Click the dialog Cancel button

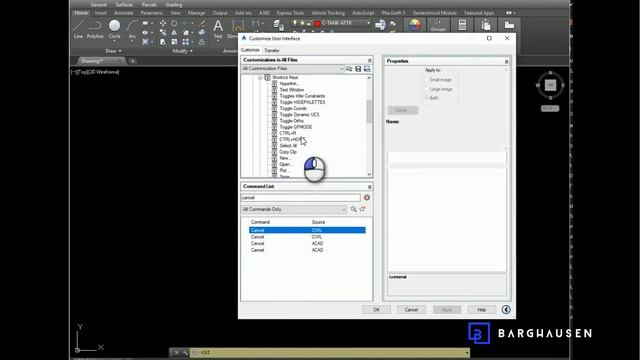[x=411, y=309]
